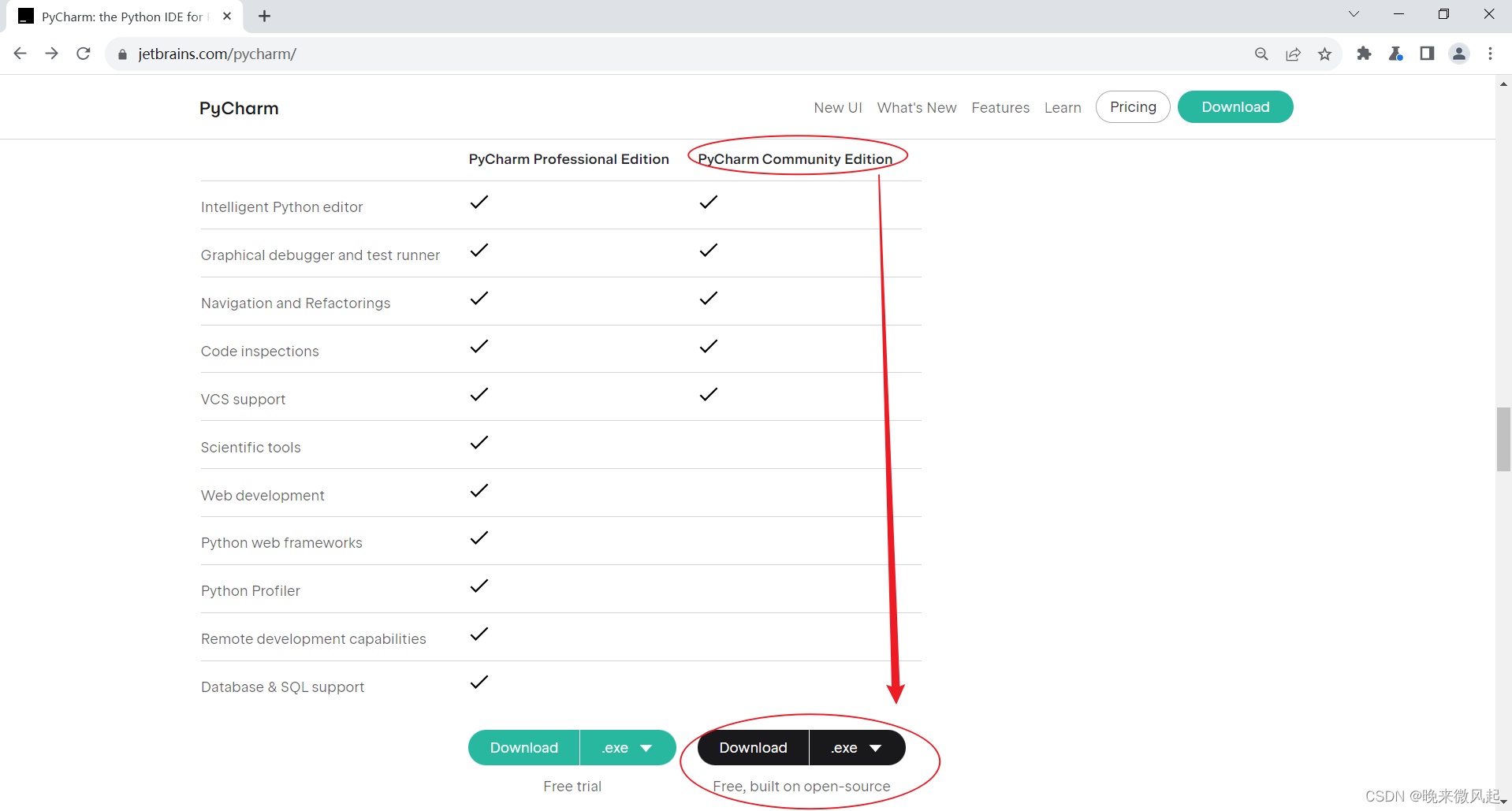The image size is (1512, 811).
Task: Select 'Web development' row label
Action: point(263,496)
